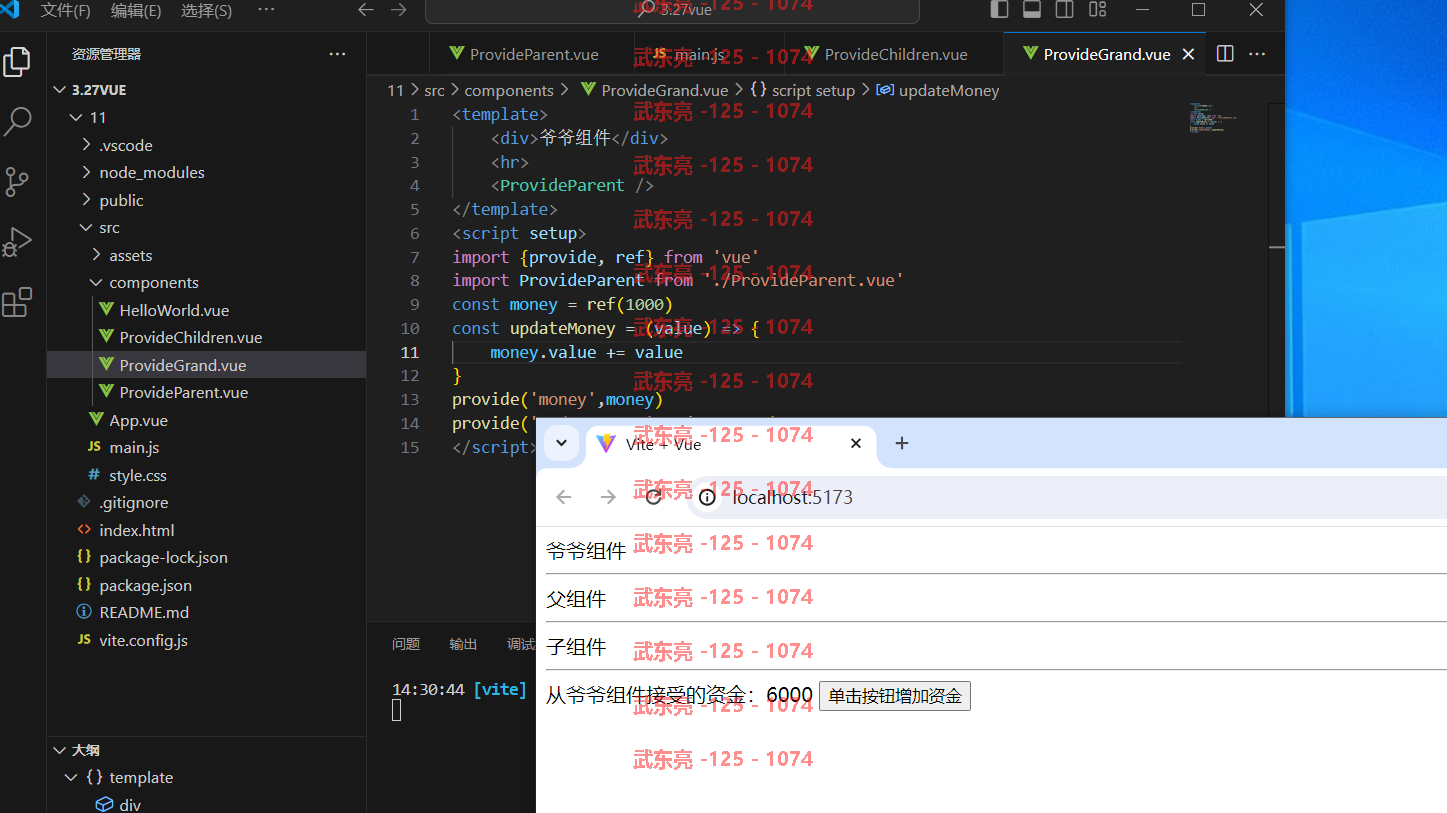Collapse the template node in outline
The width and height of the screenshot is (1447, 813).
(x=206, y=777)
